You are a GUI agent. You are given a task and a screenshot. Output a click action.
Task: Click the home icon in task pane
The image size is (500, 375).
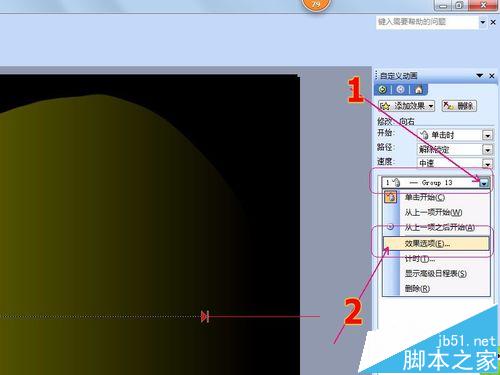[418, 89]
